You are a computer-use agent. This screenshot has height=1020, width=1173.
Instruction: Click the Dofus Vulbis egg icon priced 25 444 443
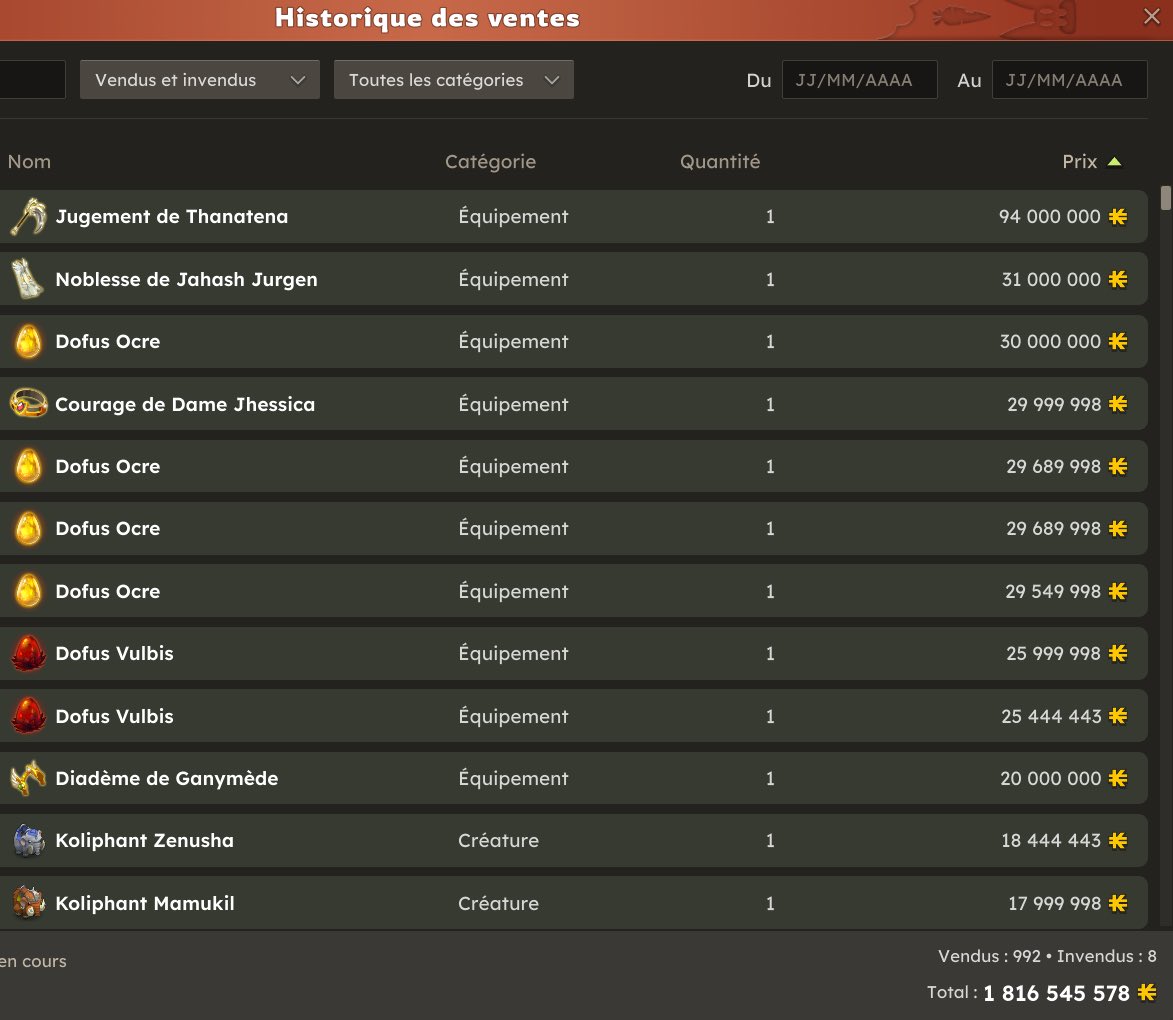click(x=28, y=716)
